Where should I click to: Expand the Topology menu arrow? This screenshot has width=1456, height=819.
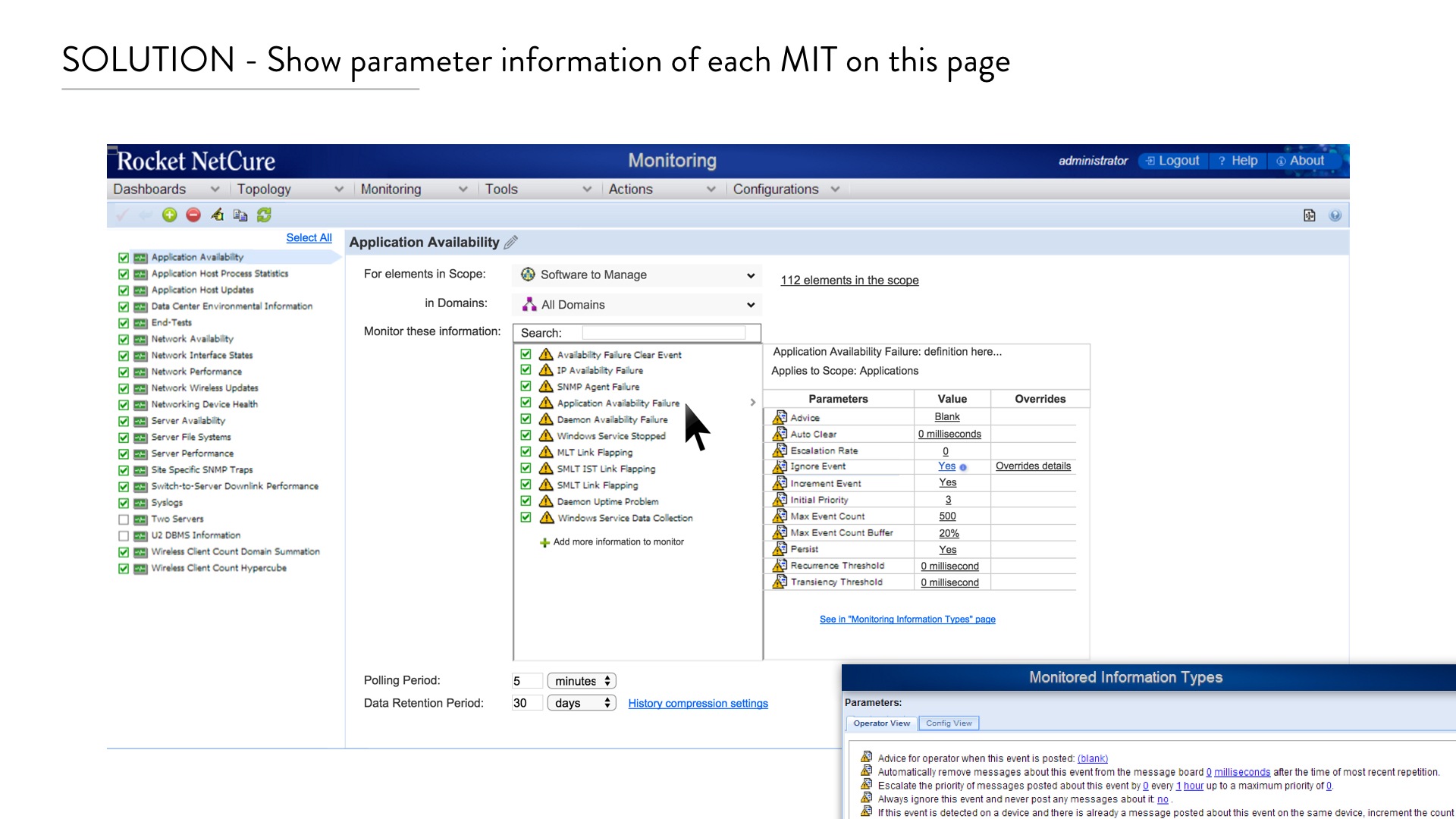[x=339, y=190]
